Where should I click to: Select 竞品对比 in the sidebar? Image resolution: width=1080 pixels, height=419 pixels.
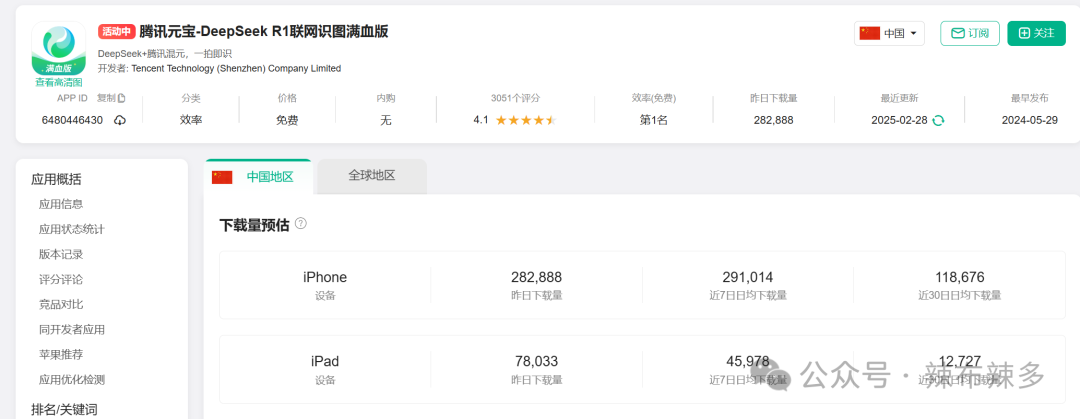tap(61, 304)
